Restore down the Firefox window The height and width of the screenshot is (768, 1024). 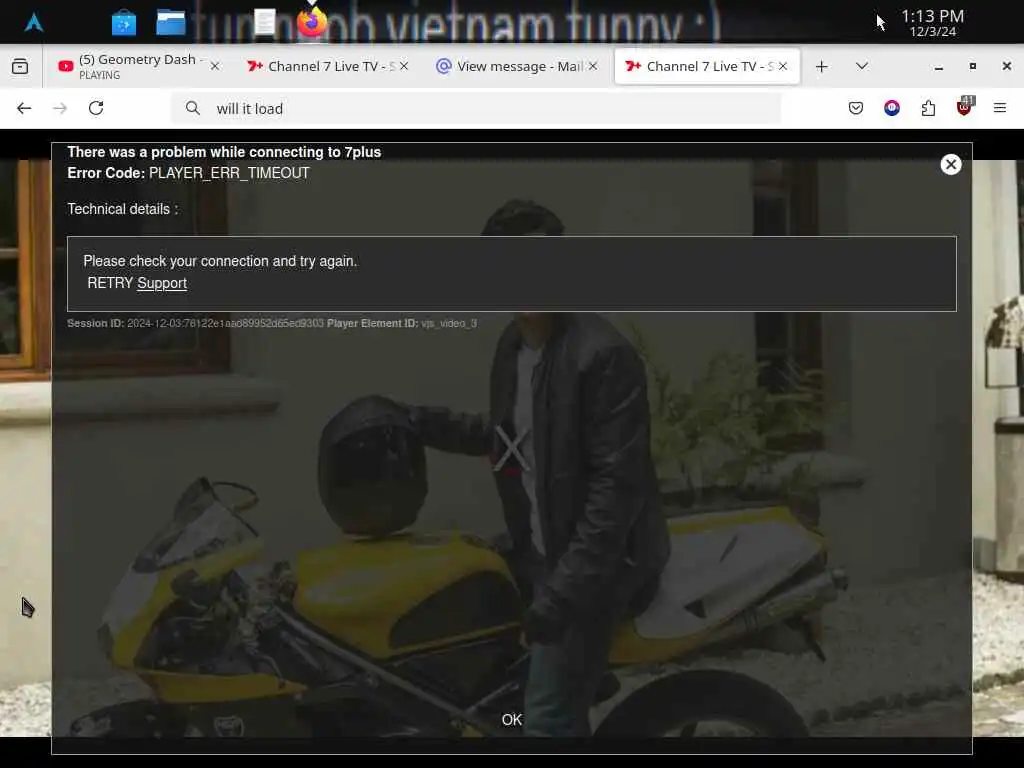(972, 67)
